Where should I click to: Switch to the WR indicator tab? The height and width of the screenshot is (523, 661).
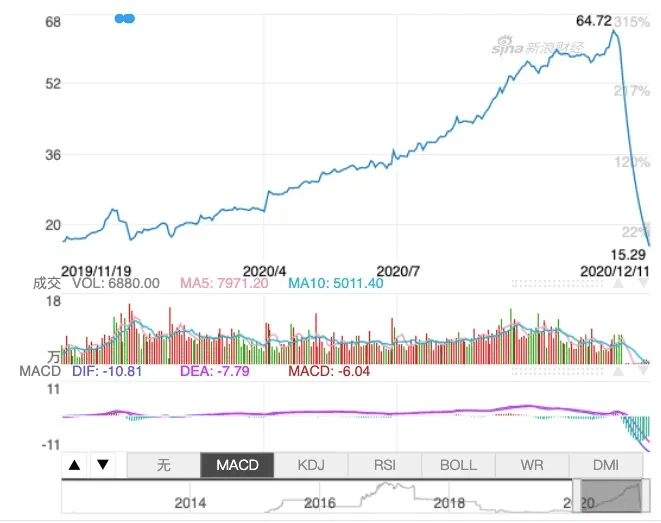pyautogui.click(x=532, y=465)
